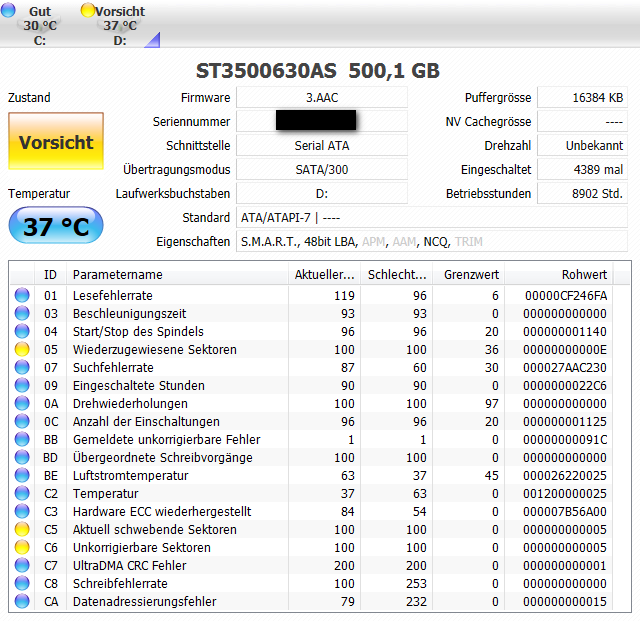Select the Lesefehlerrate parameter name

(x=113, y=295)
